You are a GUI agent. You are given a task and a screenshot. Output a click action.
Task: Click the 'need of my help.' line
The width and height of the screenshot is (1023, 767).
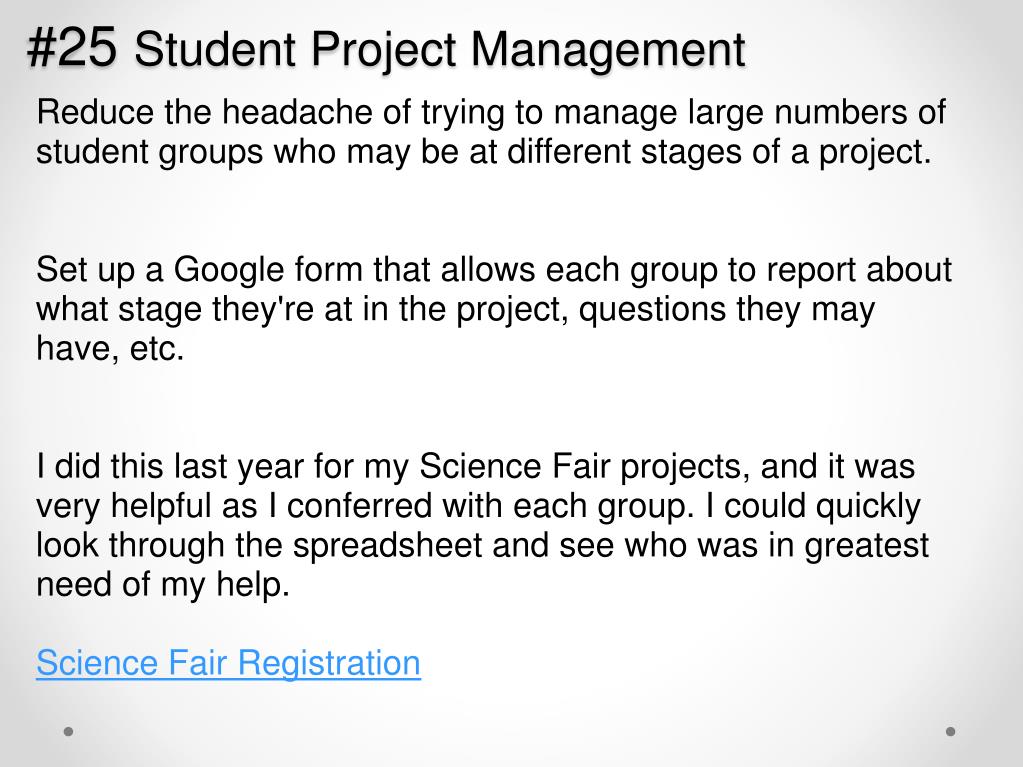[163, 585]
